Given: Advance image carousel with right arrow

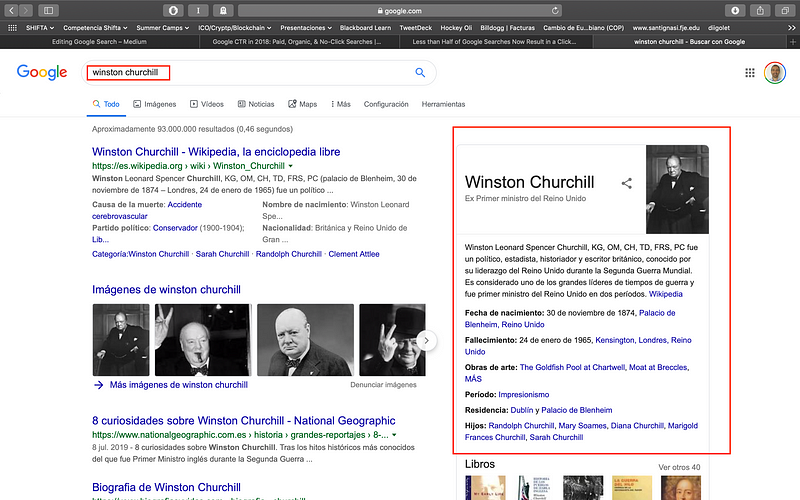Looking at the screenshot, I should point(427,340).
